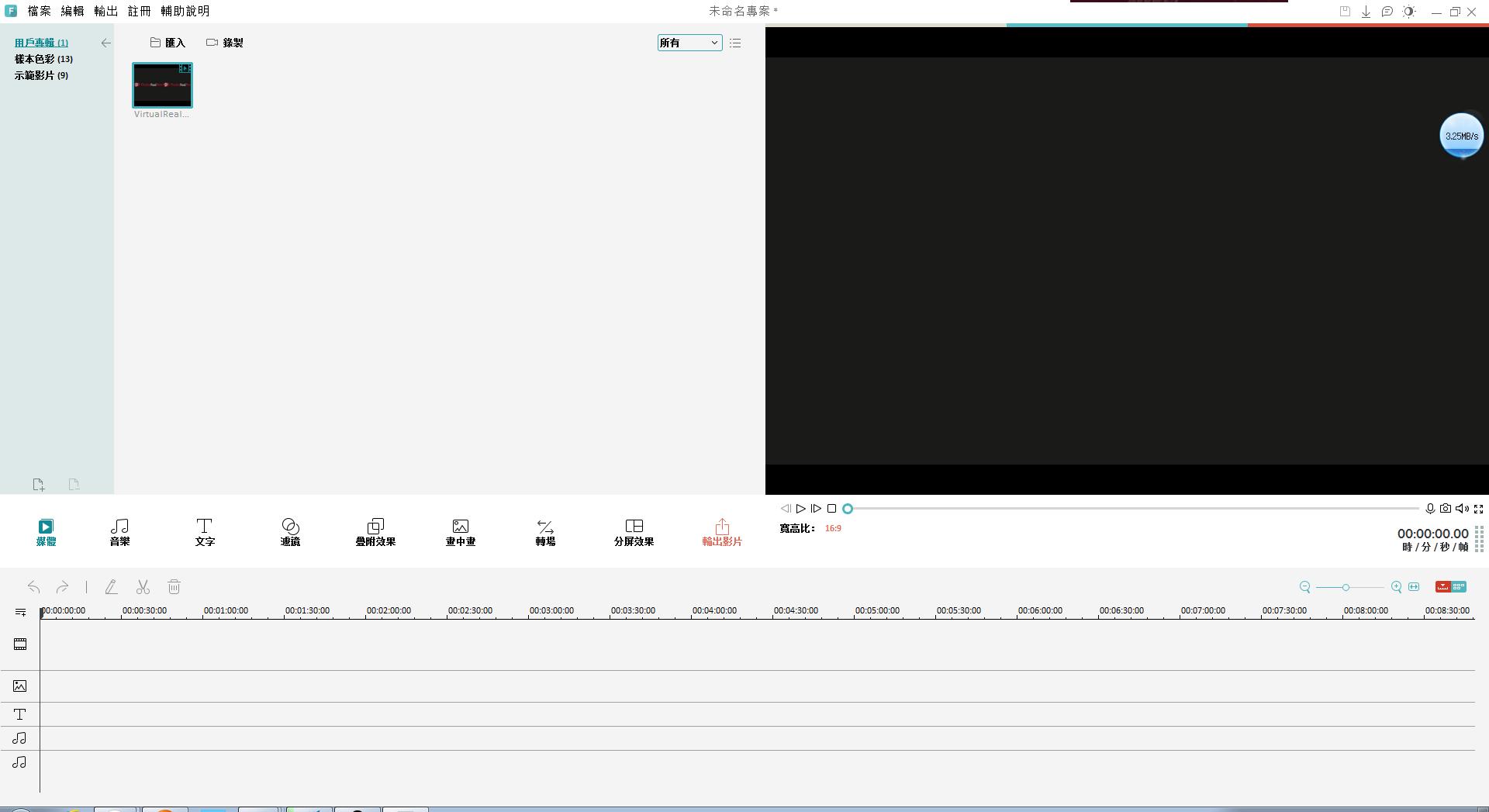Stop the preview playback

pyautogui.click(x=831, y=509)
